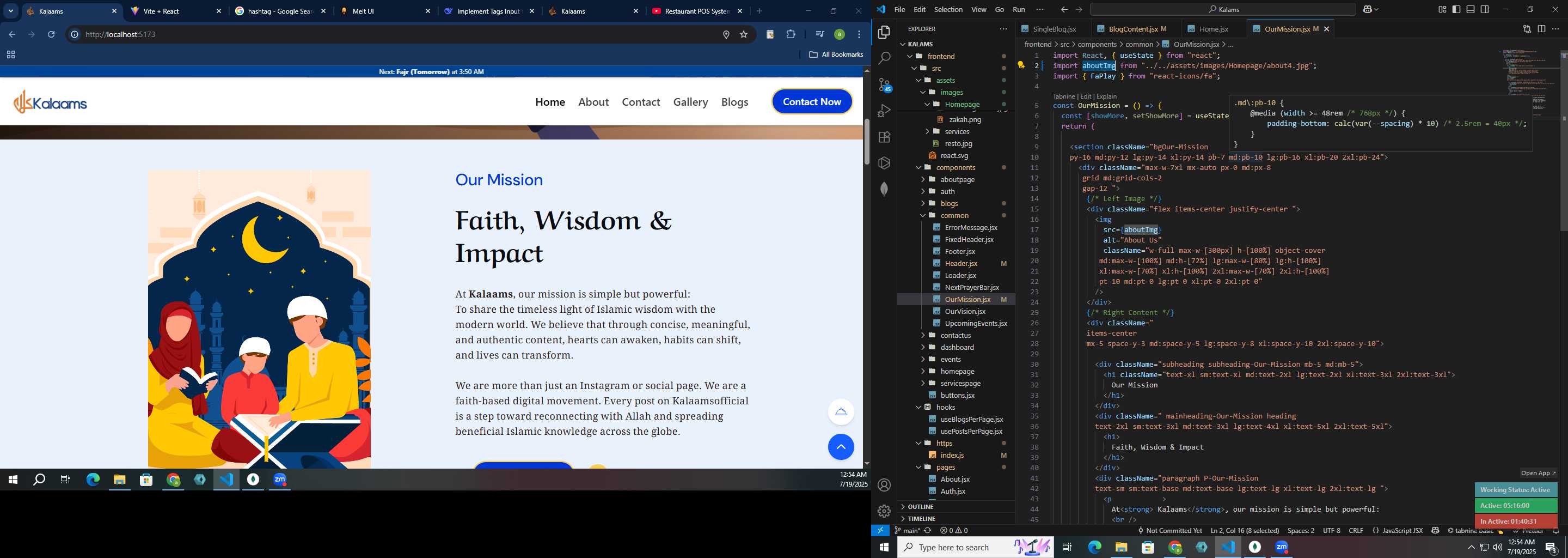The width and height of the screenshot is (1568, 558).
Task: Switch to the Home.jsx editor tab
Action: [x=1213, y=29]
